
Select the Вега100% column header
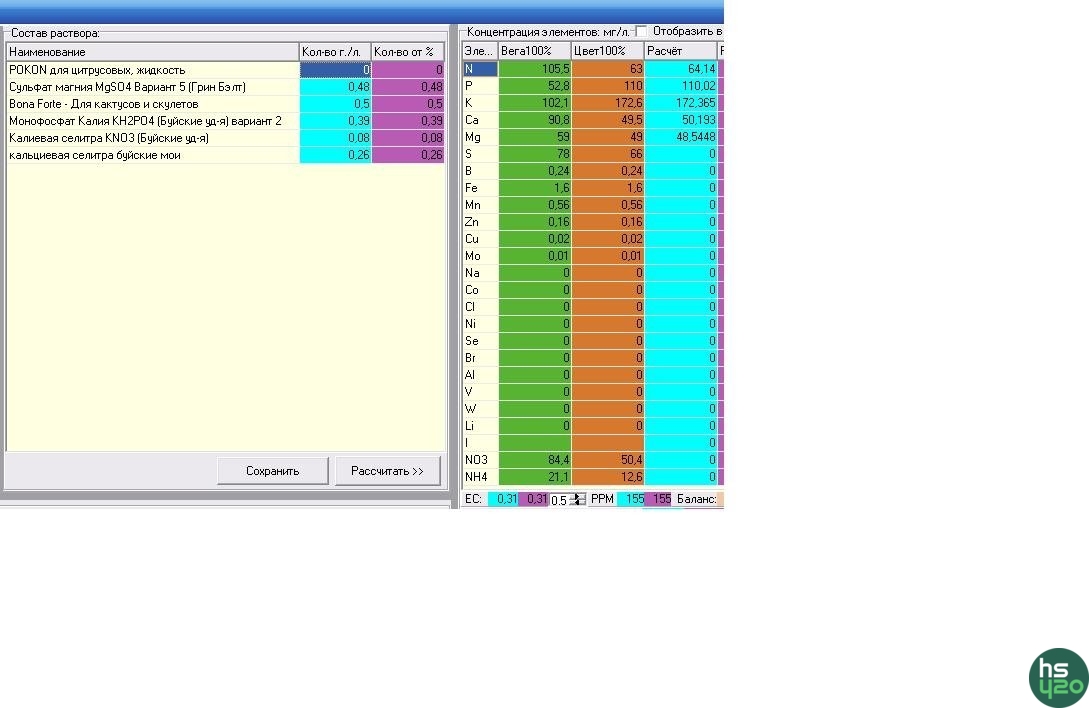534,51
